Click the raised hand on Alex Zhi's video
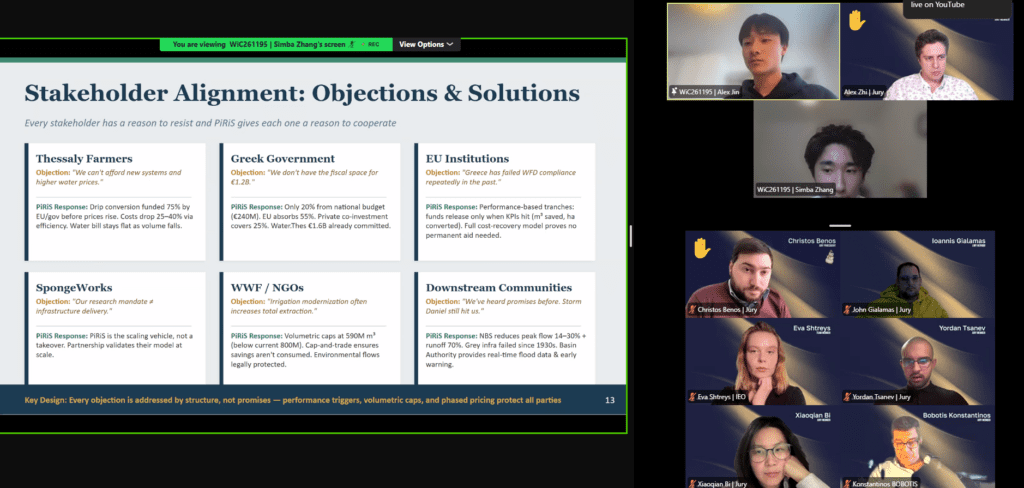This screenshot has width=1024, height=488. click(856, 20)
